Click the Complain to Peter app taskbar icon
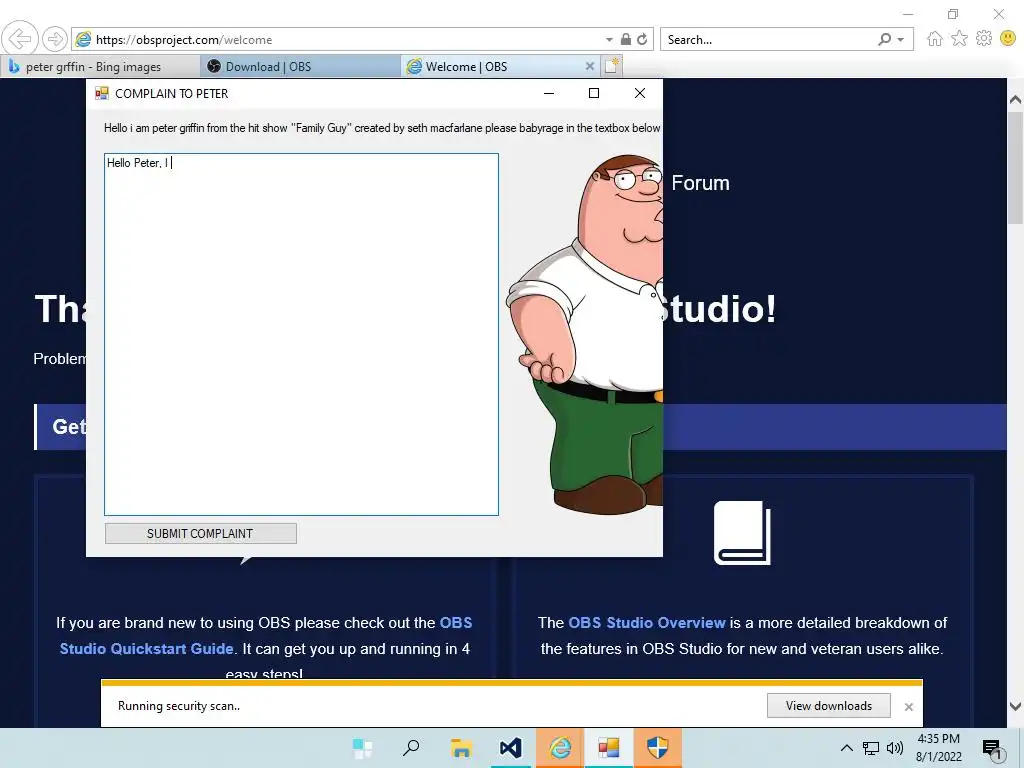This screenshot has width=1024, height=768. pyautogui.click(x=609, y=748)
